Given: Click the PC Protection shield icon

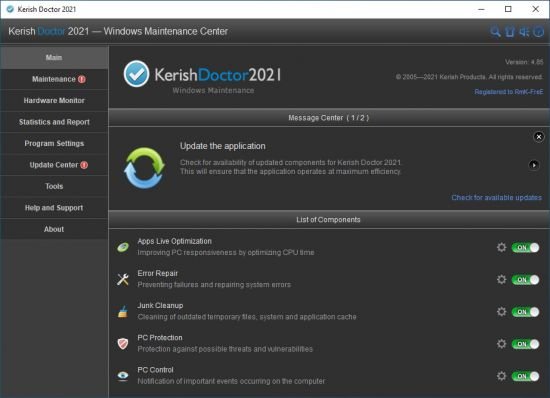Looking at the screenshot, I should click(x=123, y=344).
